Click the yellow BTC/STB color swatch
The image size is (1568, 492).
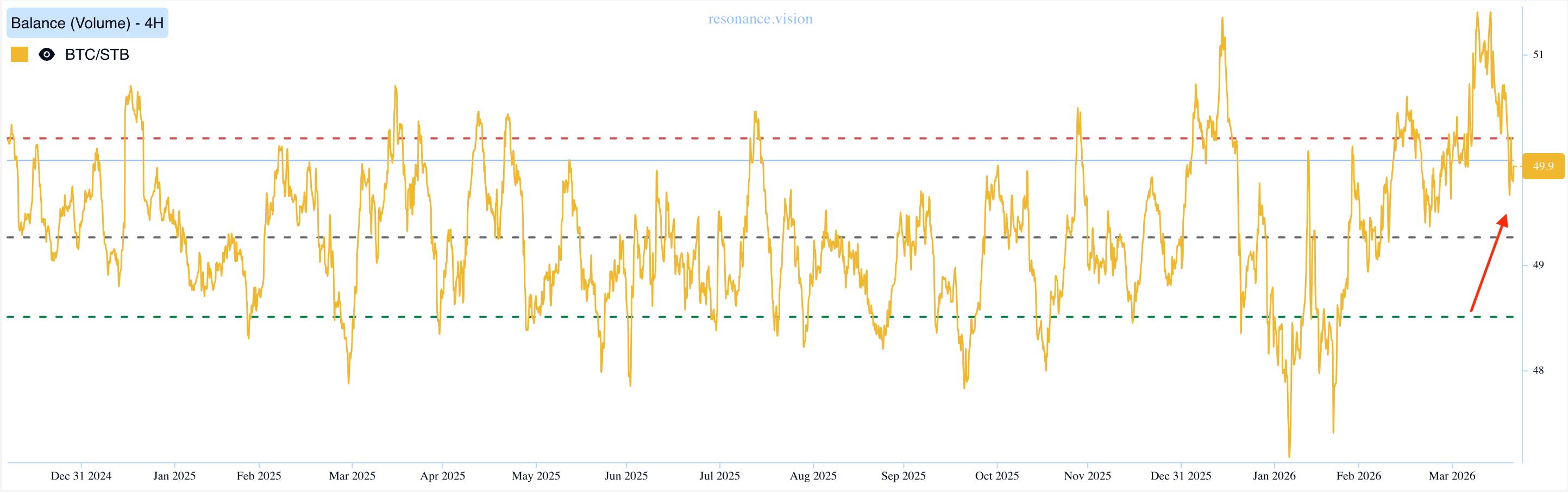20,55
